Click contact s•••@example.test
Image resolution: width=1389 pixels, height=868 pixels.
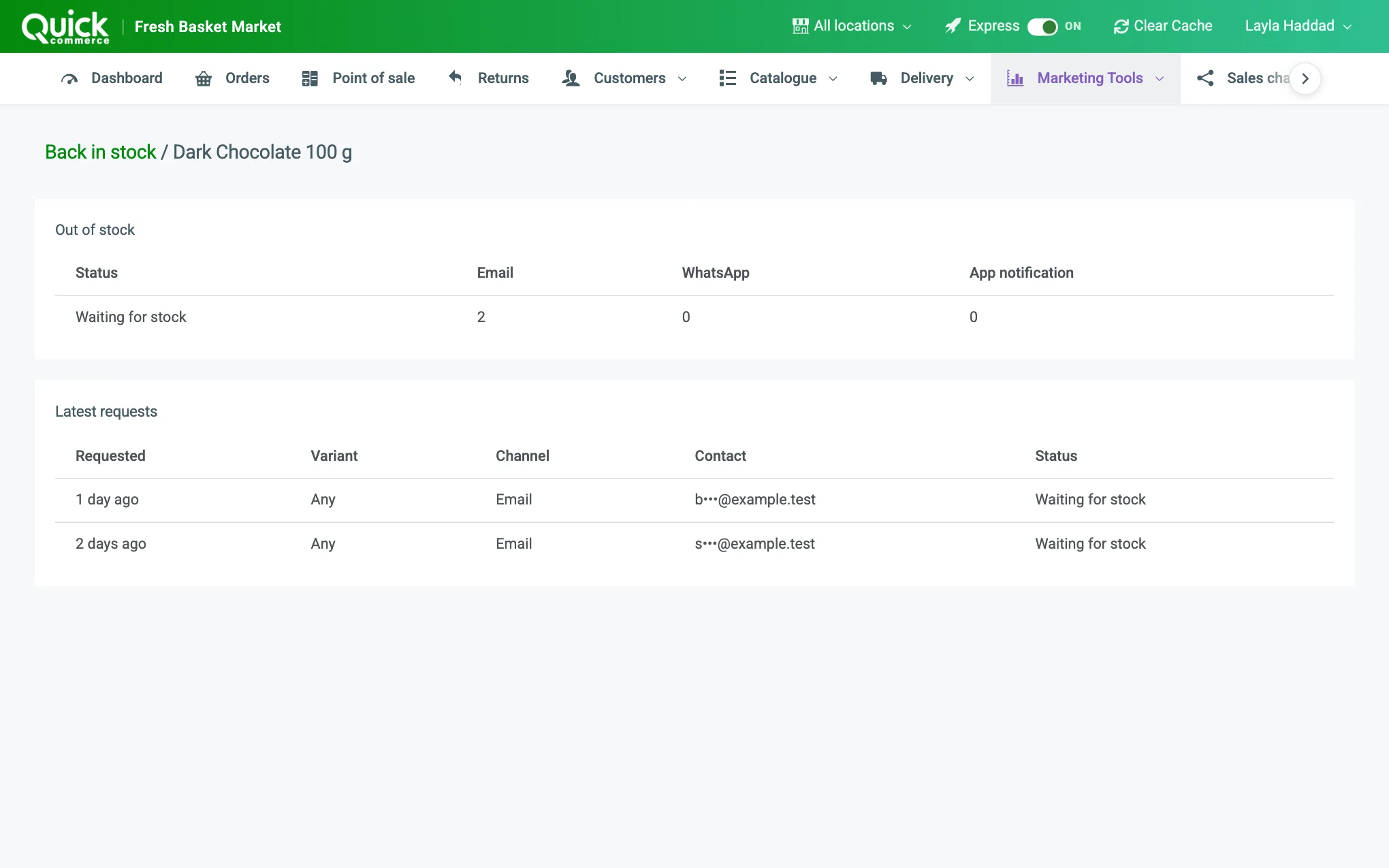click(754, 544)
